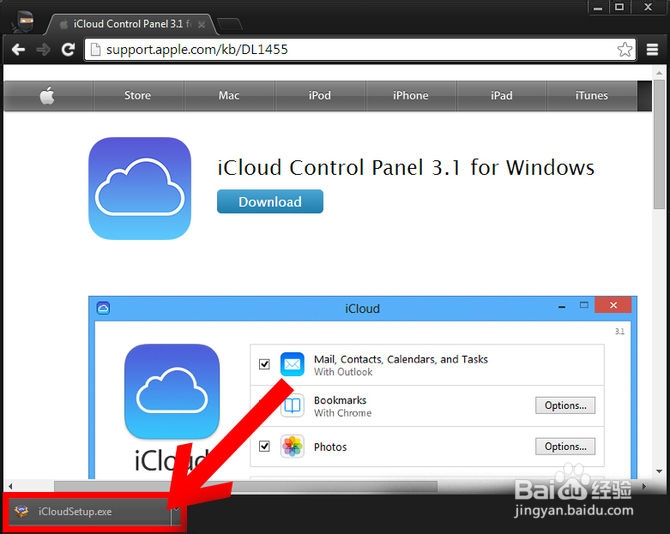The image size is (670, 534).
Task: Click the vertical scrollbar thumb
Action: [659, 143]
